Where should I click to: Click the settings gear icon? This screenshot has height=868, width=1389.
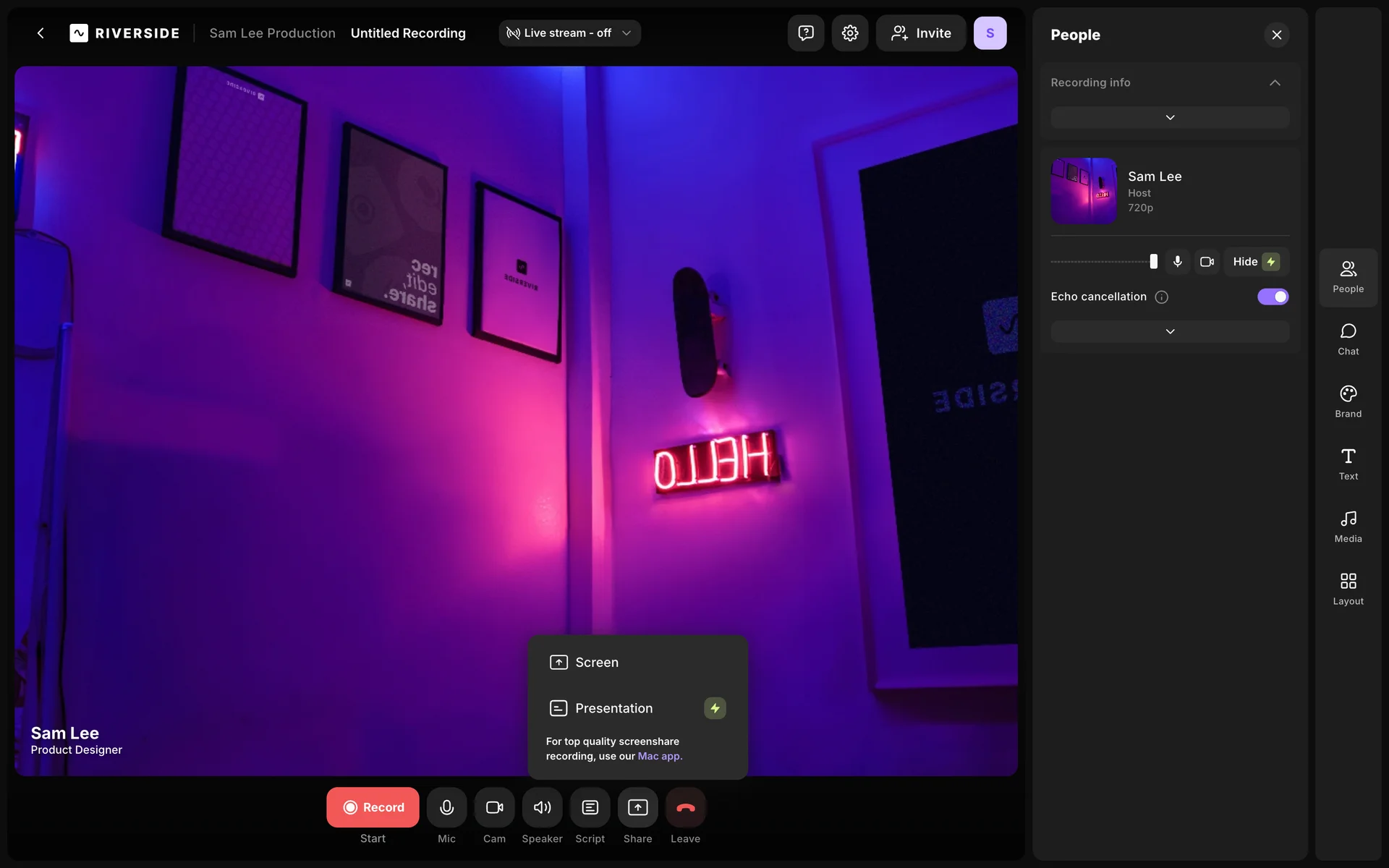(849, 33)
